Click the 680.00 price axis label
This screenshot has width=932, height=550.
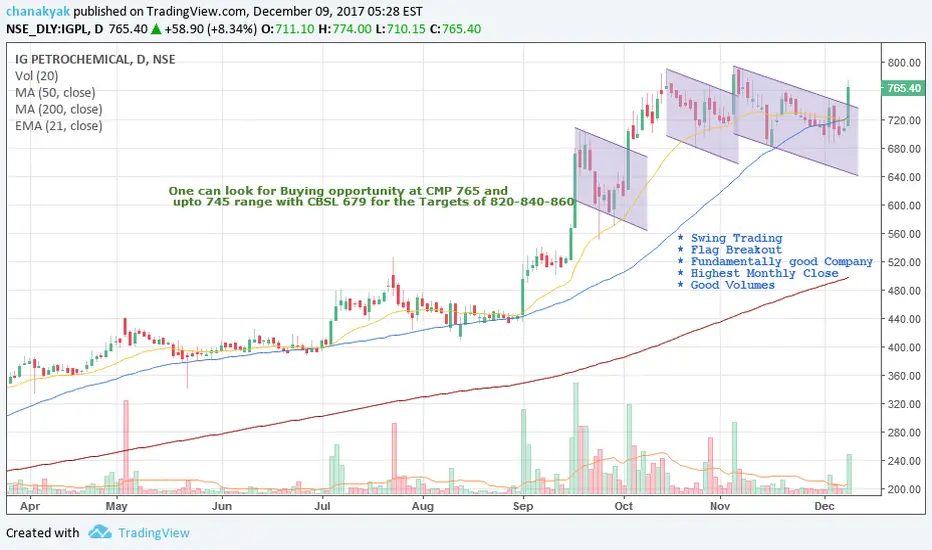[904, 149]
